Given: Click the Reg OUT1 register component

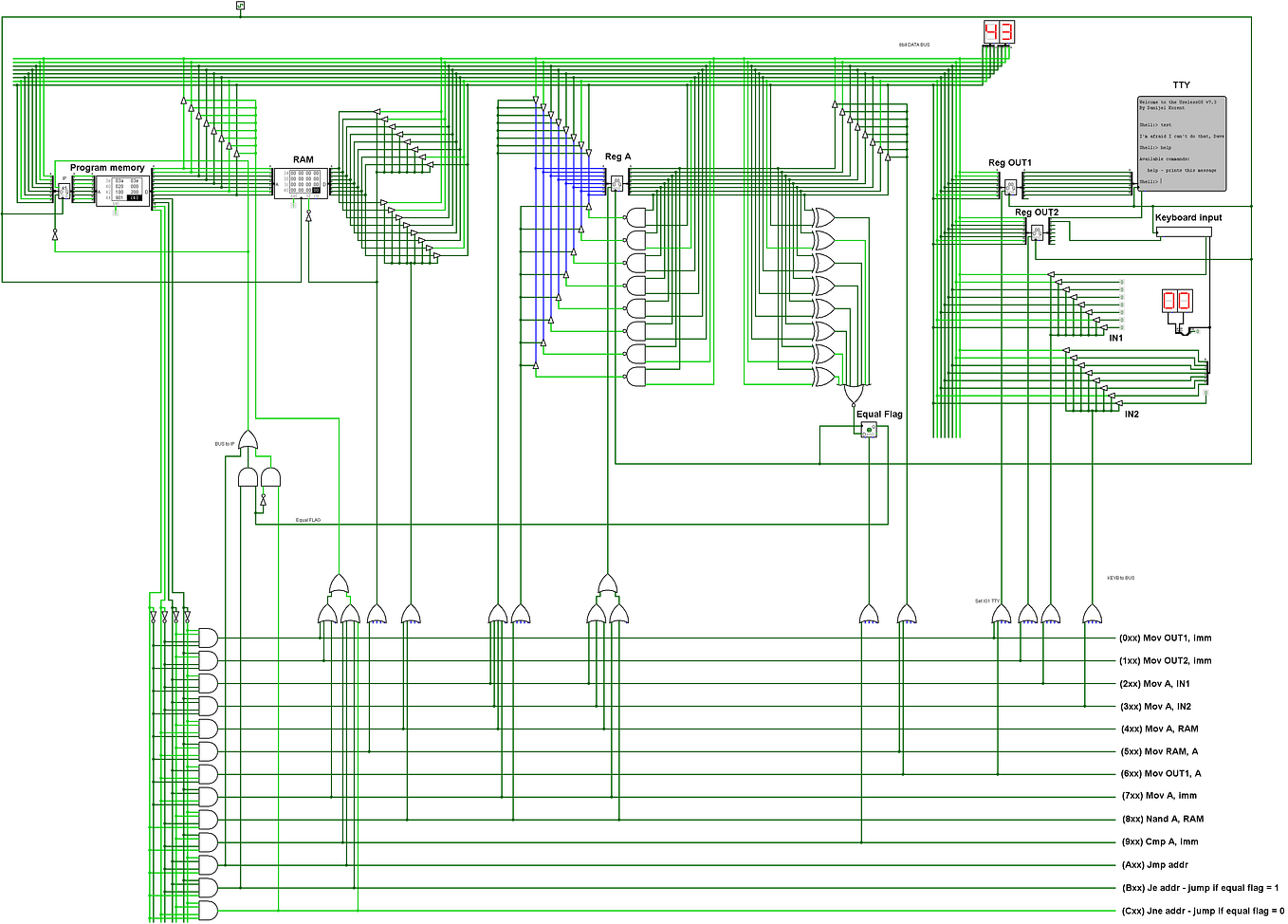Looking at the screenshot, I should coord(1010,186).
